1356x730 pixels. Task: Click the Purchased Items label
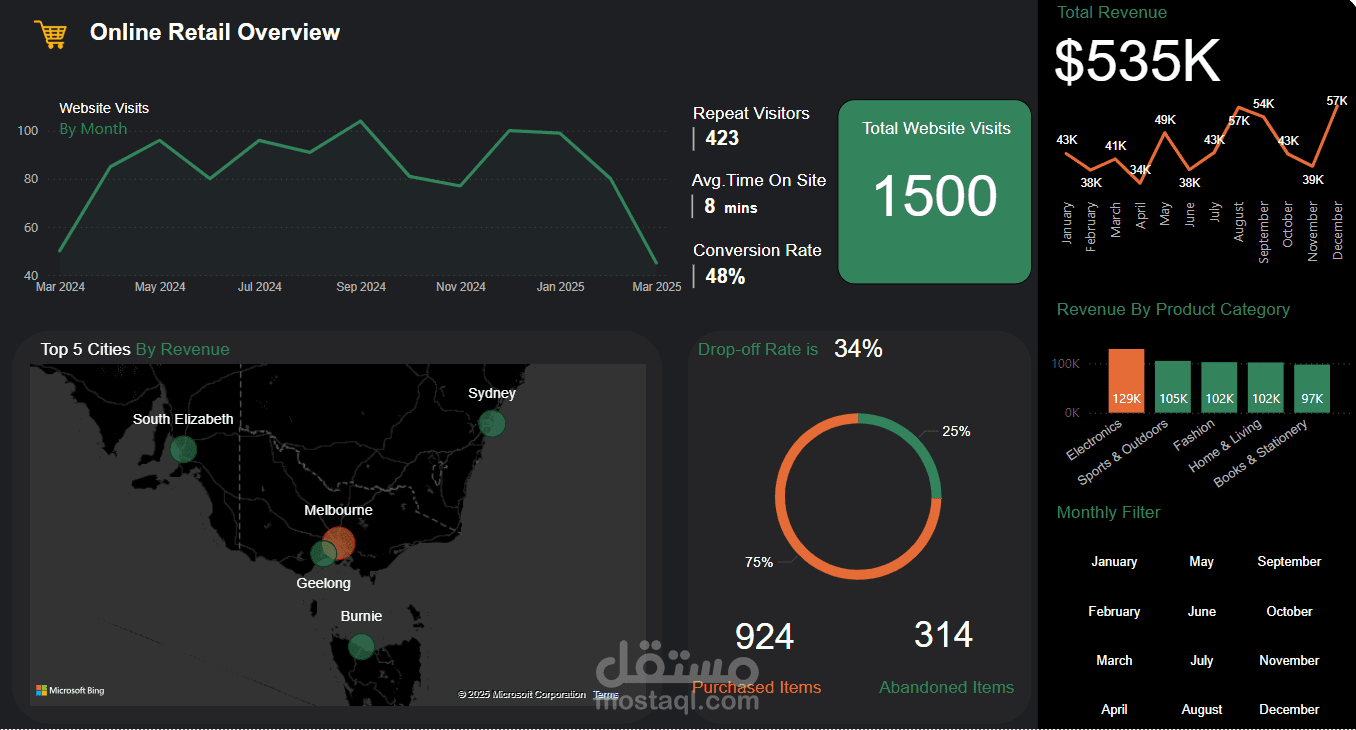[756, 687]
